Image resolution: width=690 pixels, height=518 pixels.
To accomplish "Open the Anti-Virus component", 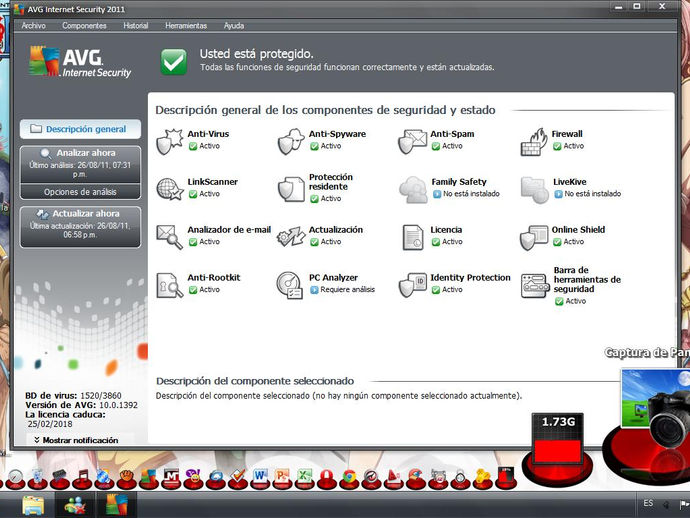I will pos(192,141).
